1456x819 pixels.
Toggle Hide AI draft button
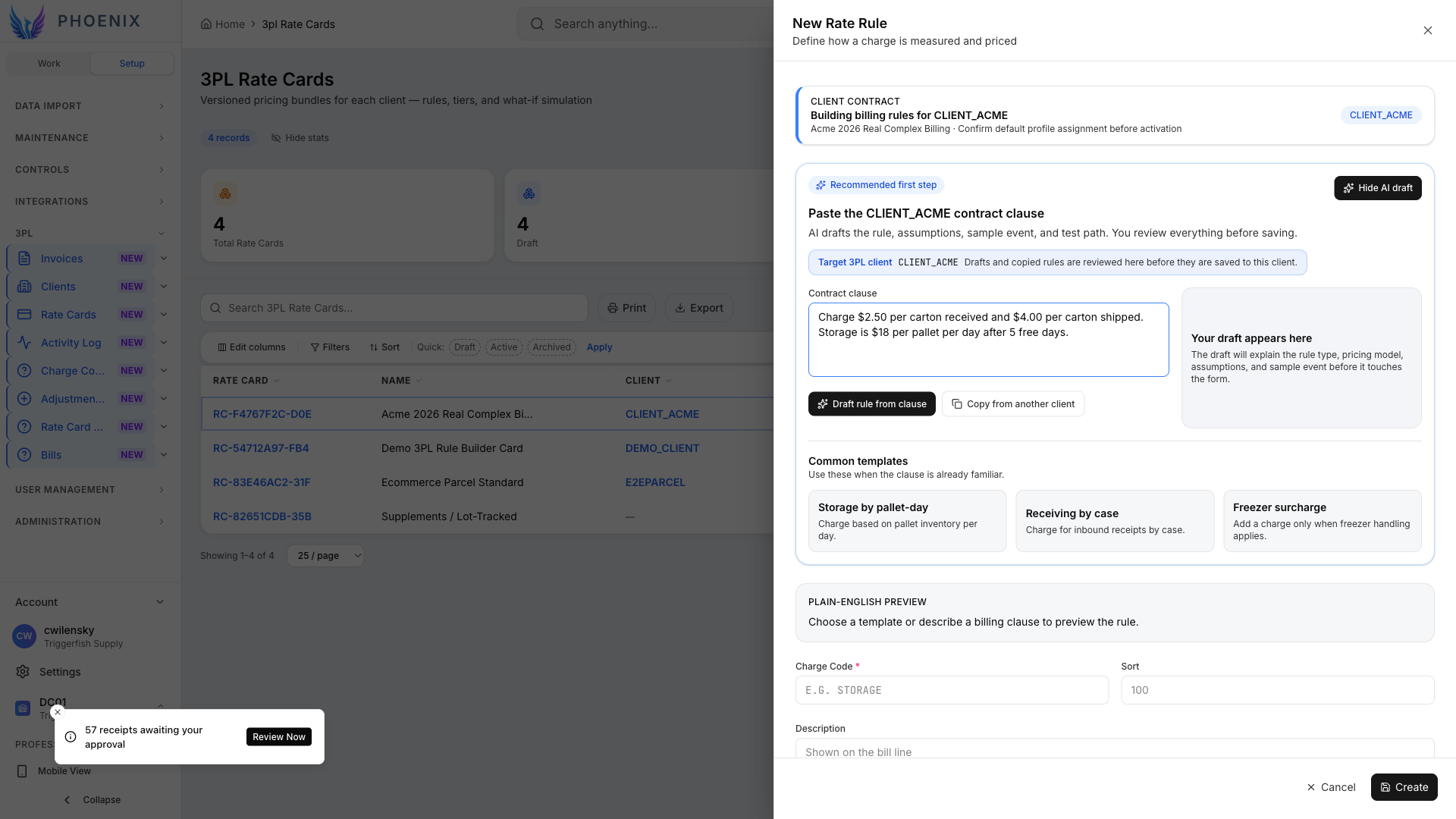coord(1377,188)
